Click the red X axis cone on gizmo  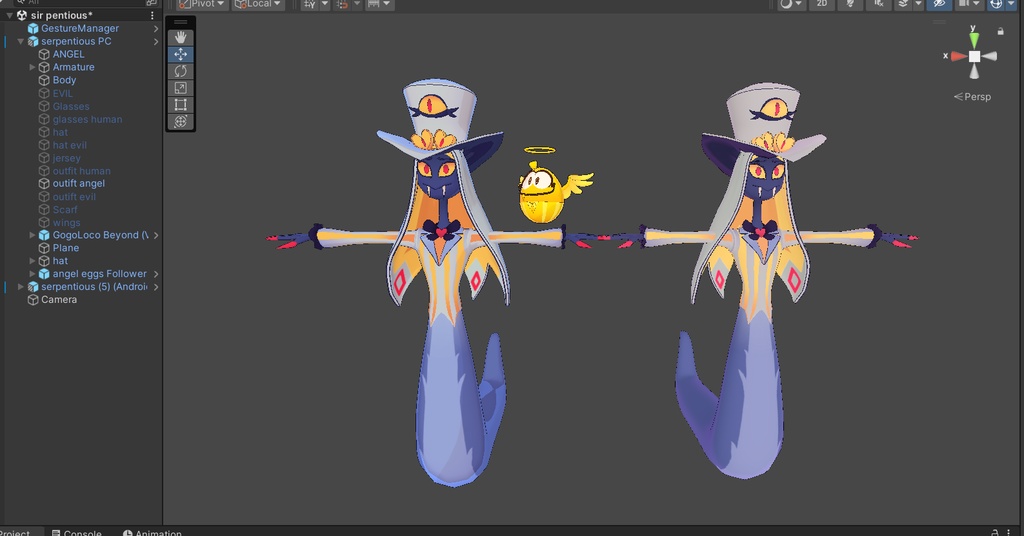click(x=958, y=56)
